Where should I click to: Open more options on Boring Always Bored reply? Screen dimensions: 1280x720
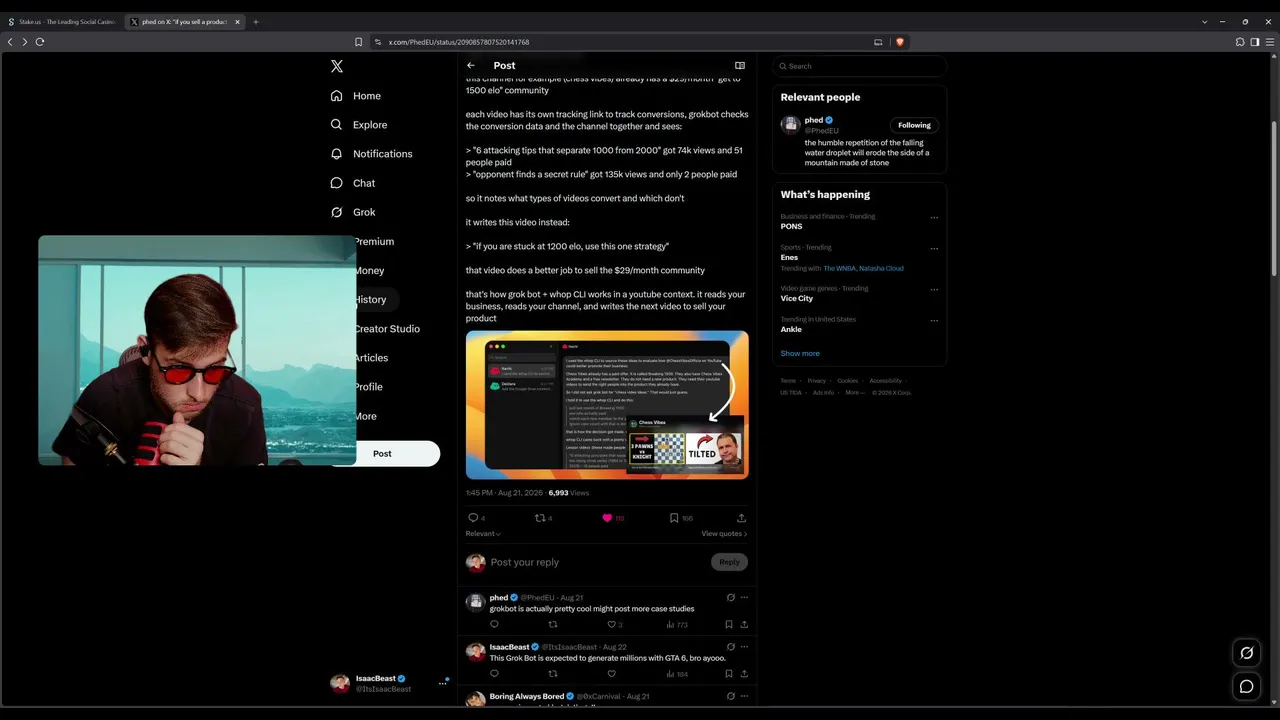click(x=744, y=696)
